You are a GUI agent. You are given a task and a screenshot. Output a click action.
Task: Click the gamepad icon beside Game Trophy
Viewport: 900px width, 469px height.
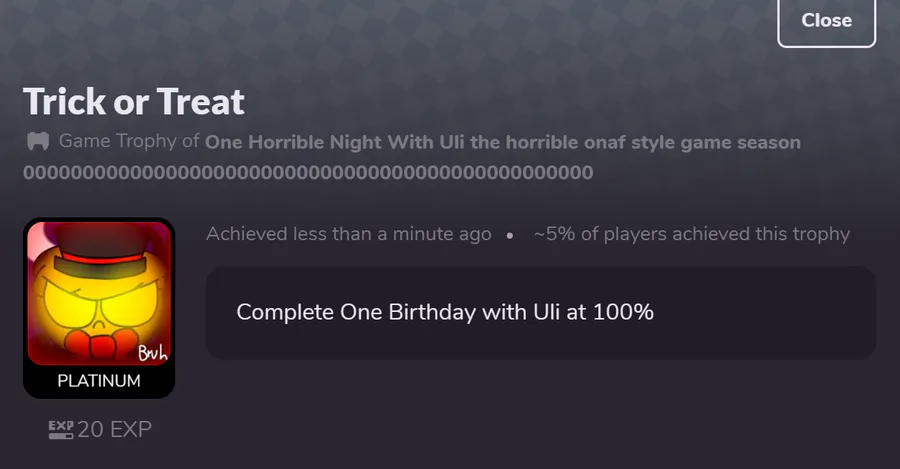[38, 141]
